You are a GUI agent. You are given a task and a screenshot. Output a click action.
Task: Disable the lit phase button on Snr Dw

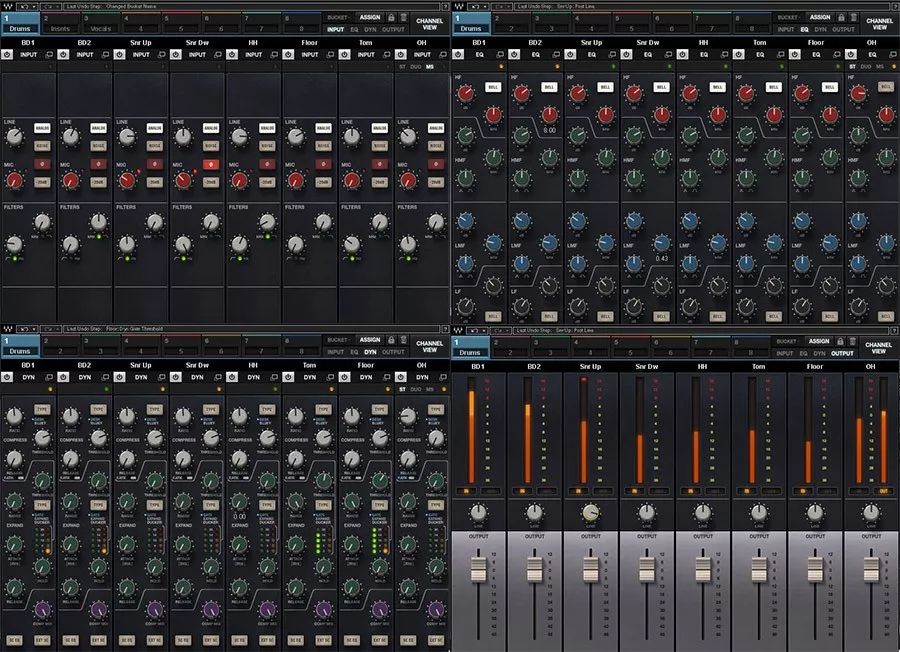[x=211, y=165]
